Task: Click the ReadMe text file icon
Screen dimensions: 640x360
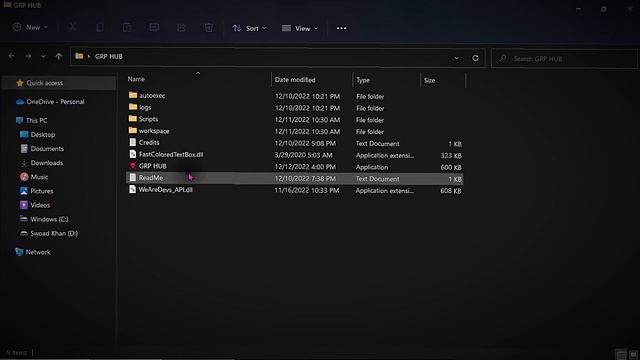Action: (133, 178)
